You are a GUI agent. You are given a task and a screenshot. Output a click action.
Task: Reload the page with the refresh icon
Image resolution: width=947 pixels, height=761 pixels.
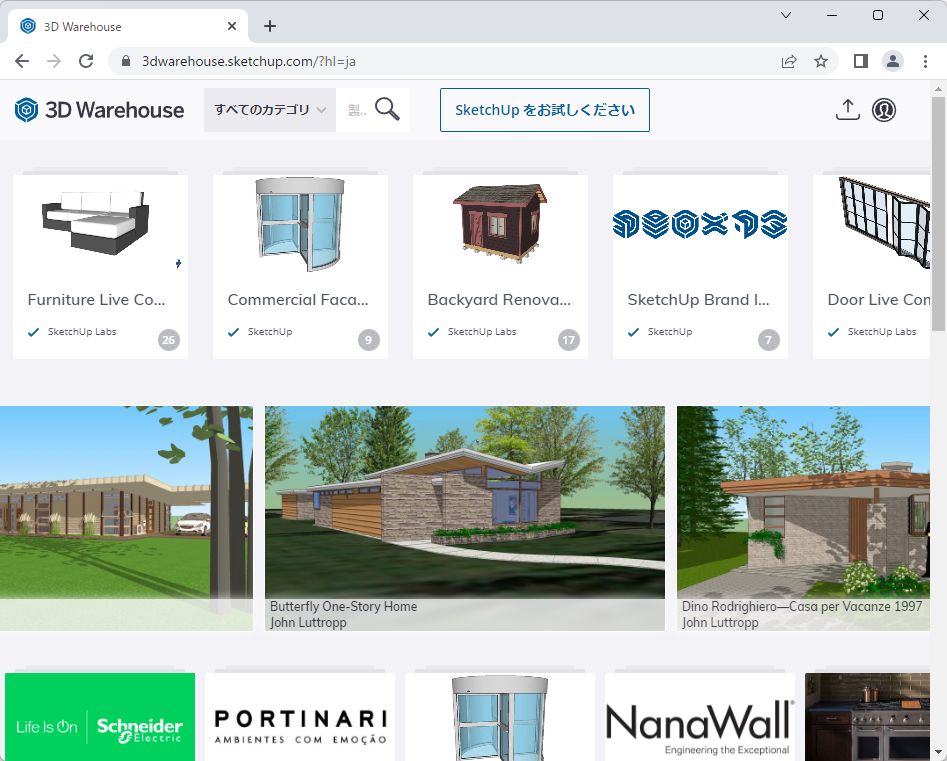[x=86, y=61]
